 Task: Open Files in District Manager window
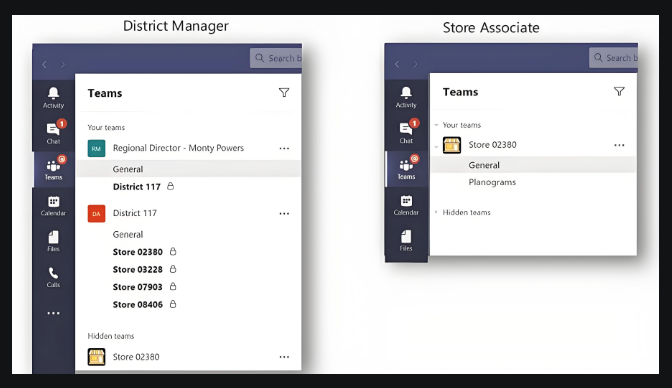point(53,241)
